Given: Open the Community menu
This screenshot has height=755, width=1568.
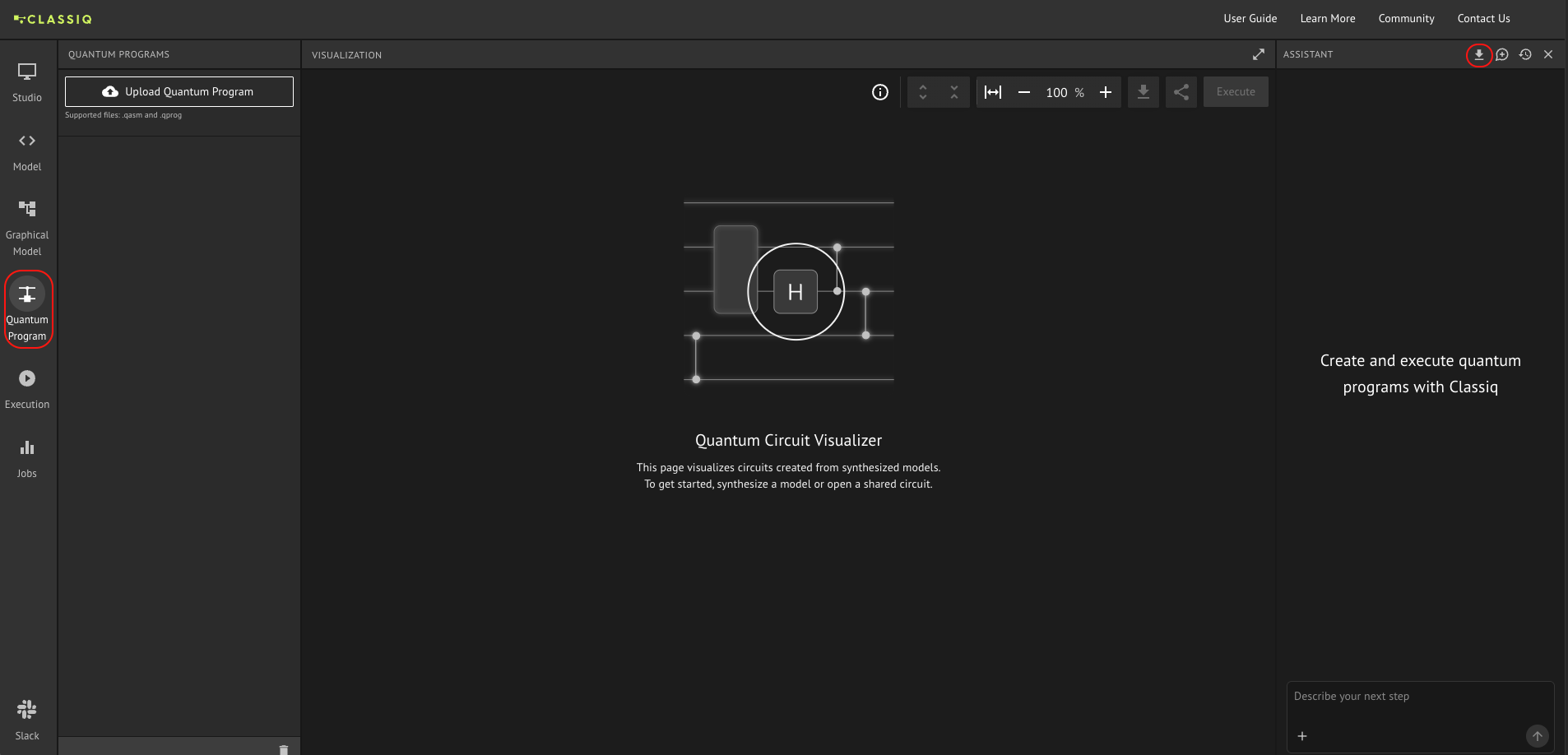Looking at the screenshot, I should [1406, 18].
